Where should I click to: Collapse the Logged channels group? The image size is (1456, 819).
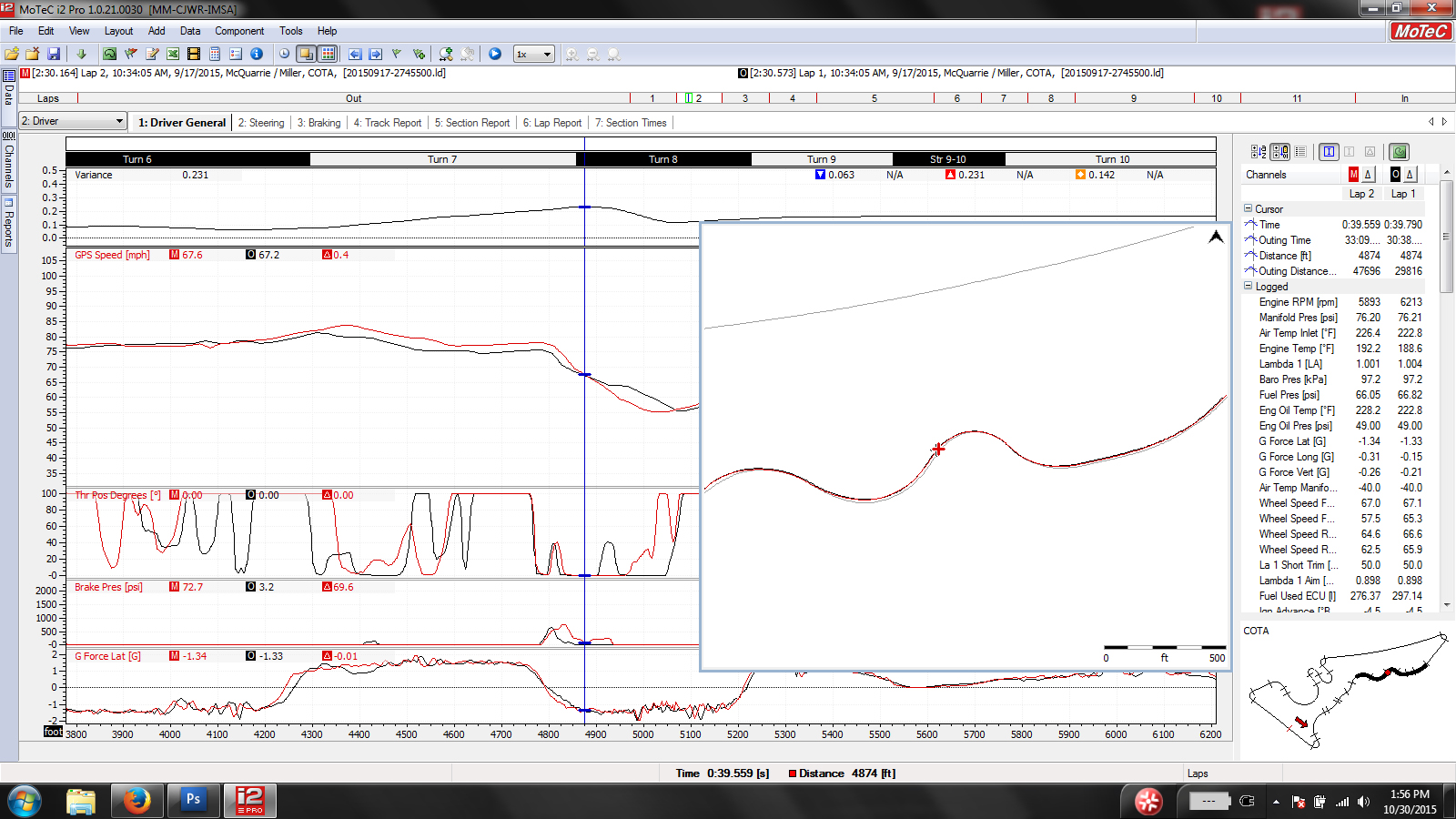(1248, 287)
